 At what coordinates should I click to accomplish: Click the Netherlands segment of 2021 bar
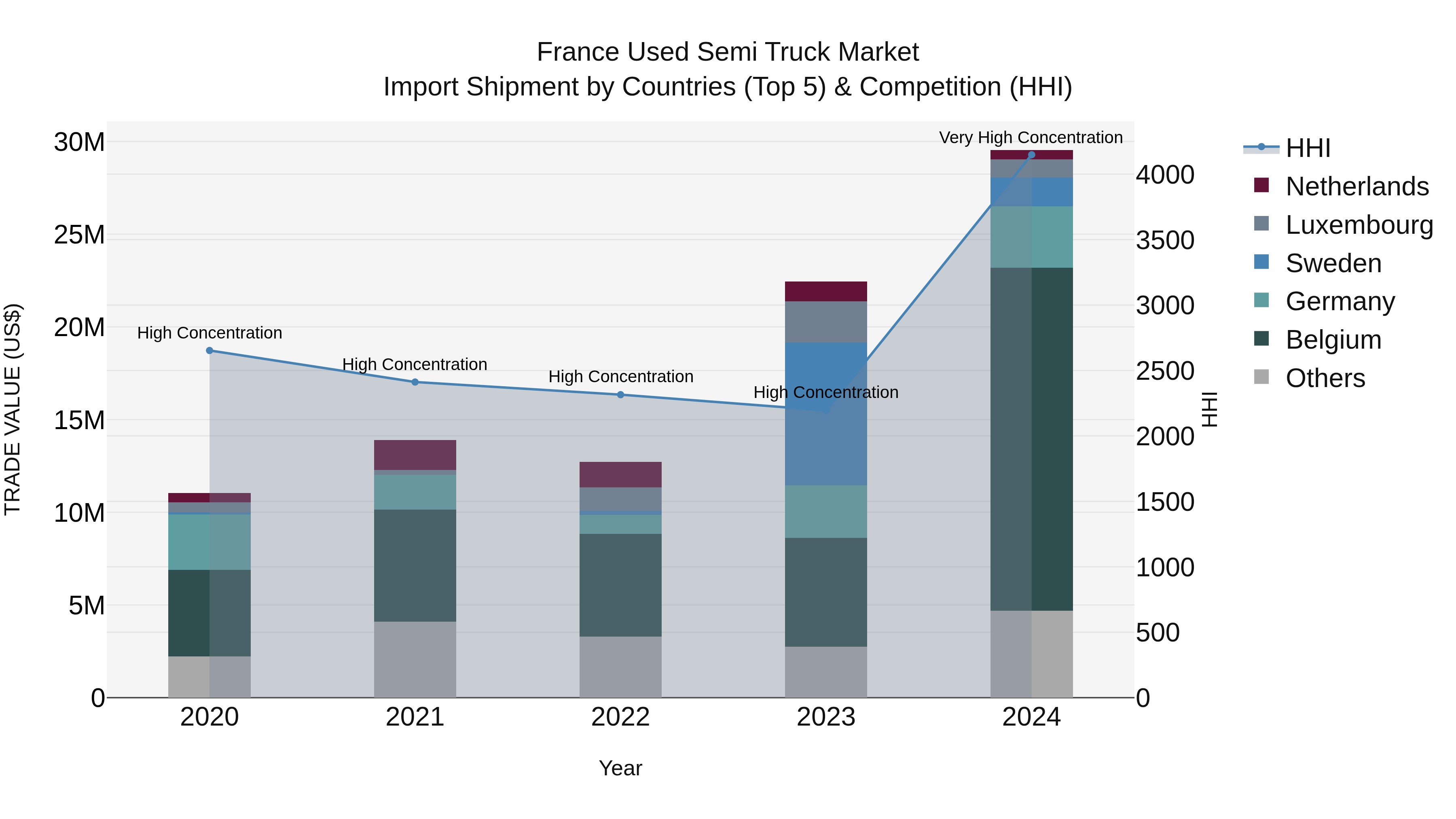(415, 455)
